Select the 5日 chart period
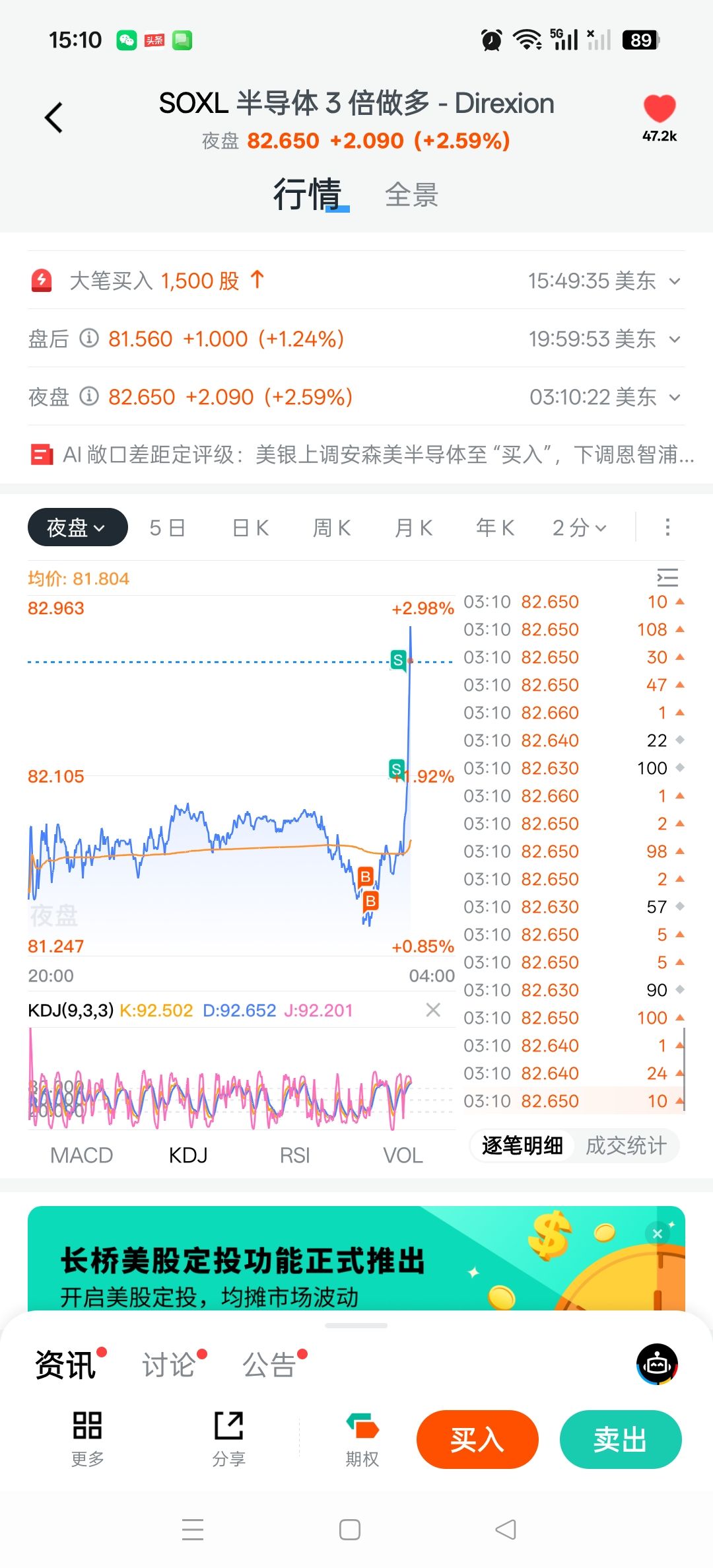713x1568 pixels. point(167,528)
